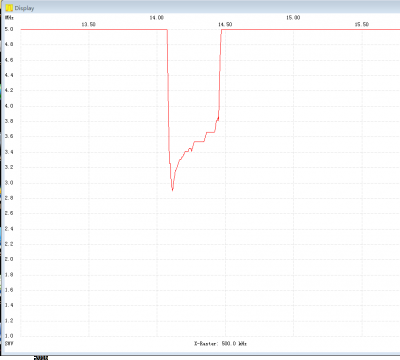Click the 13.50 frequency axis label

point(89,24)
